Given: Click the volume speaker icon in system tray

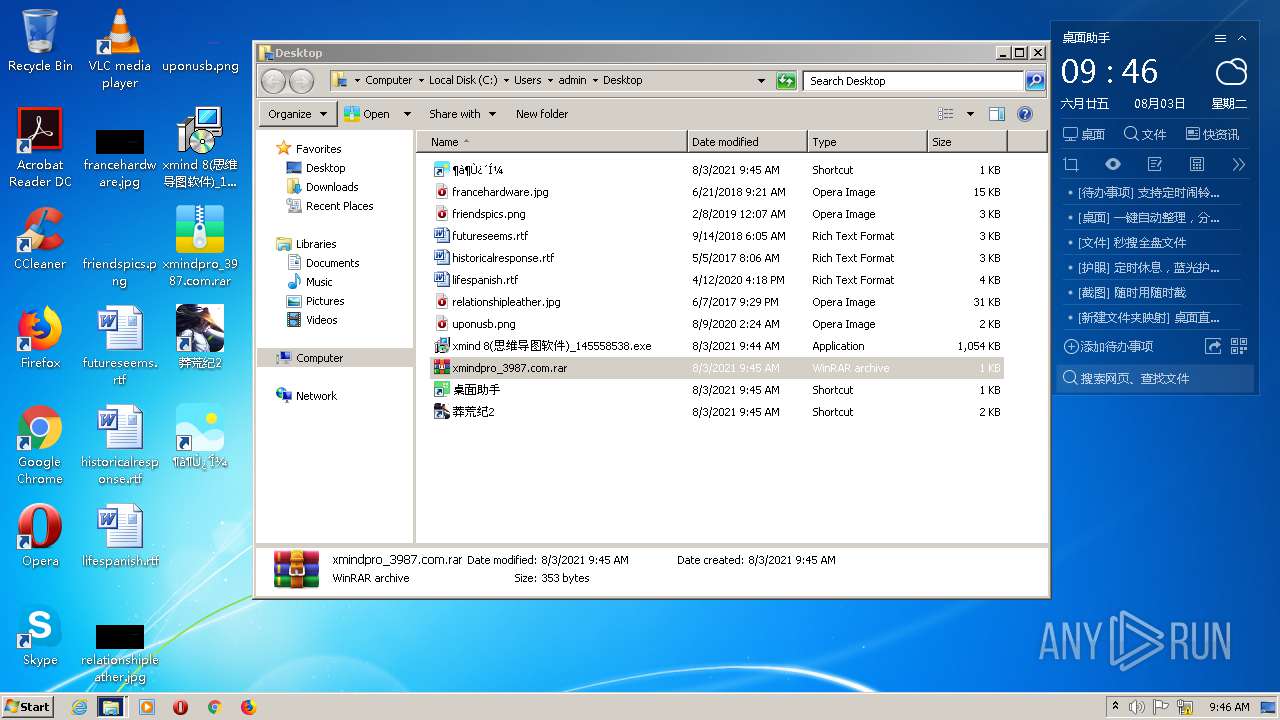Looking at the screenshot, I should 1137,707.
